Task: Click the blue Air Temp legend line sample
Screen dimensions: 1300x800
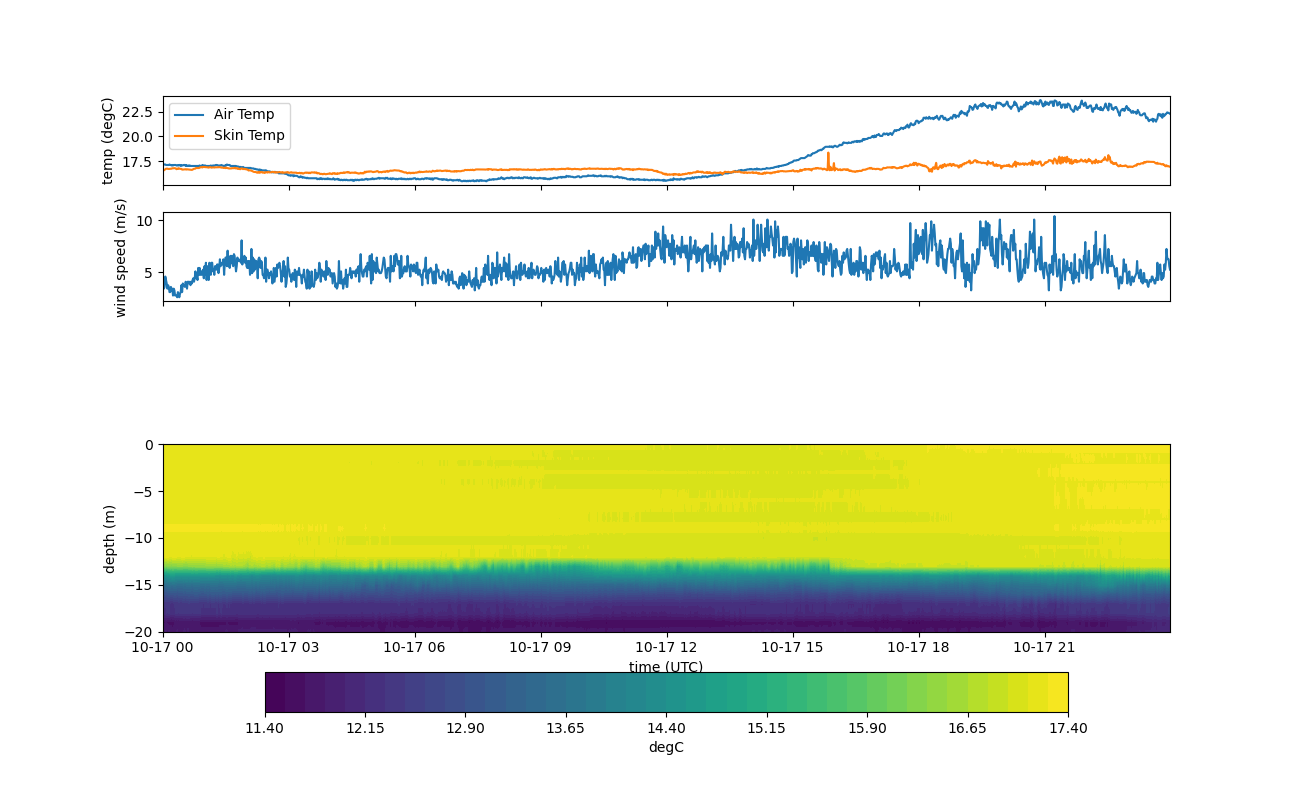Action: coord(190,115)
